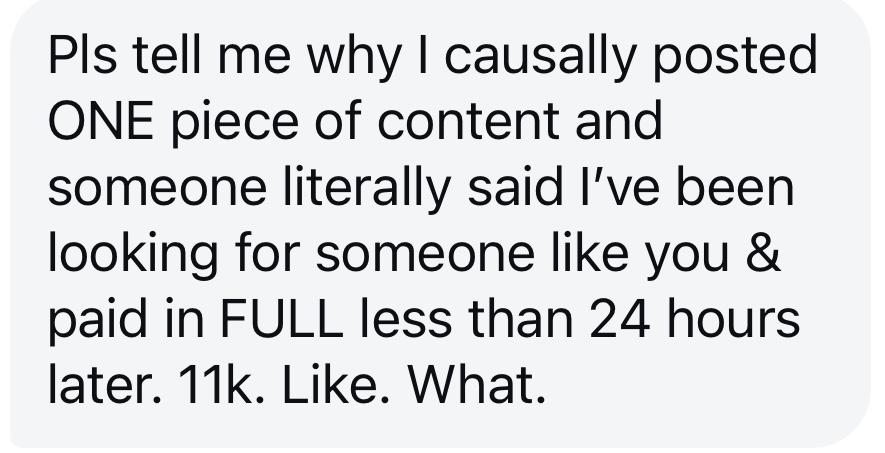Click the word "hours" in the message
The image size is (885, 453).
tap(733, 317)
